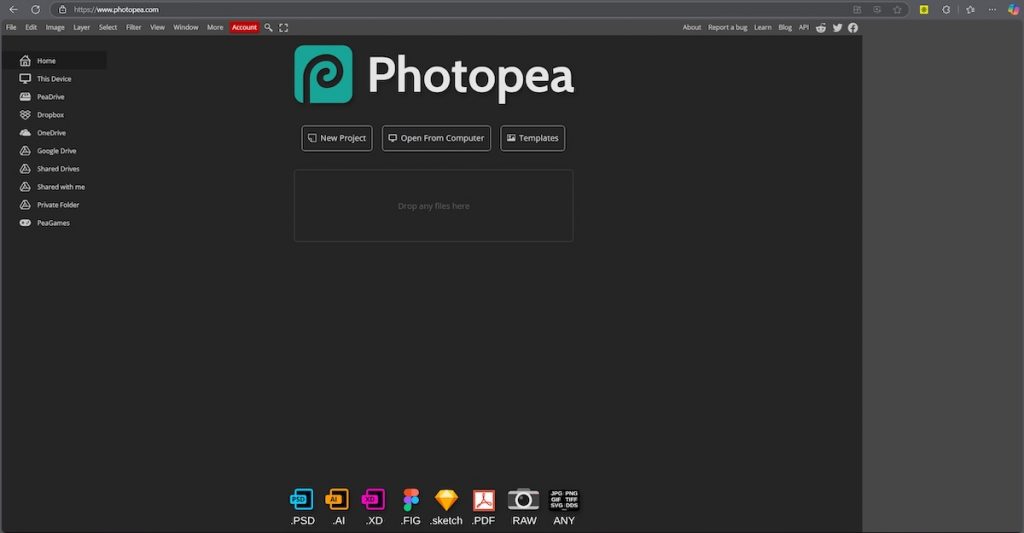The image size is (1024, 533).
Task: Open the Image menu
Action: pyautogui.click(x=55, y=27)
